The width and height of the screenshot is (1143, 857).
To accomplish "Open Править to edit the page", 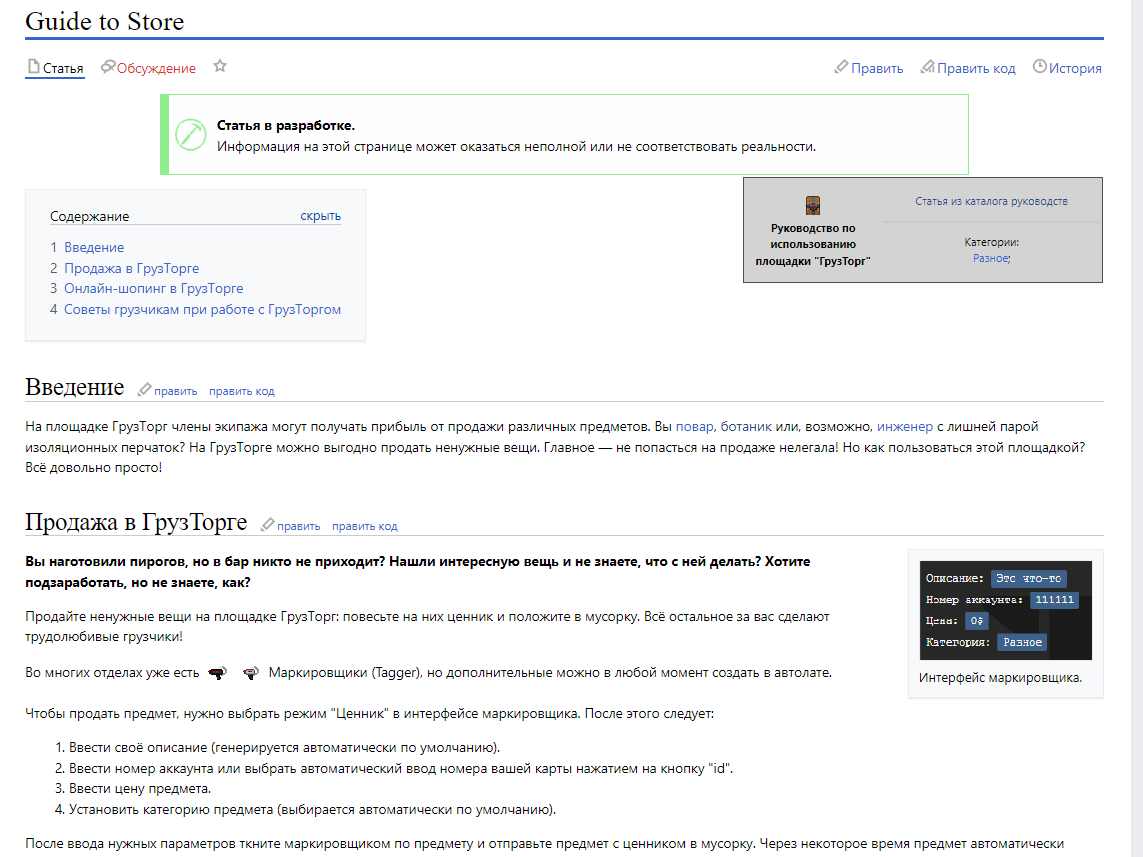I will pos(877,68).
